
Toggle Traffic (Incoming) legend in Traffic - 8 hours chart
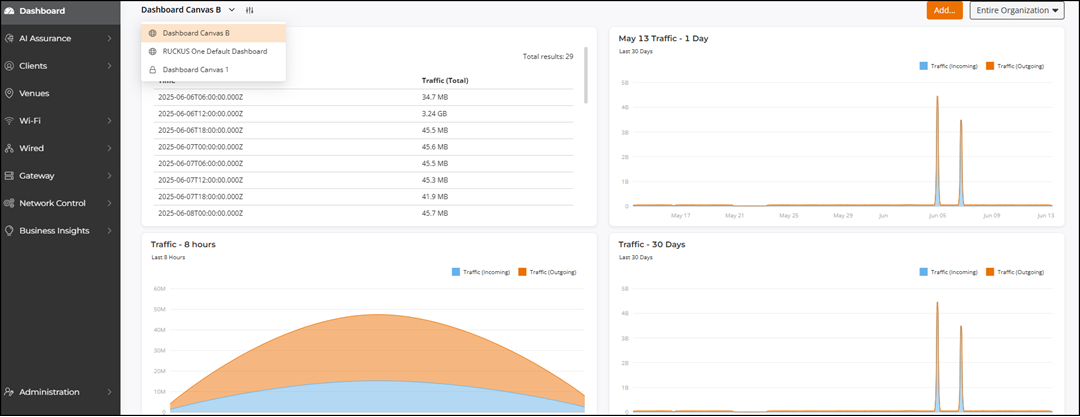point(482,271)
